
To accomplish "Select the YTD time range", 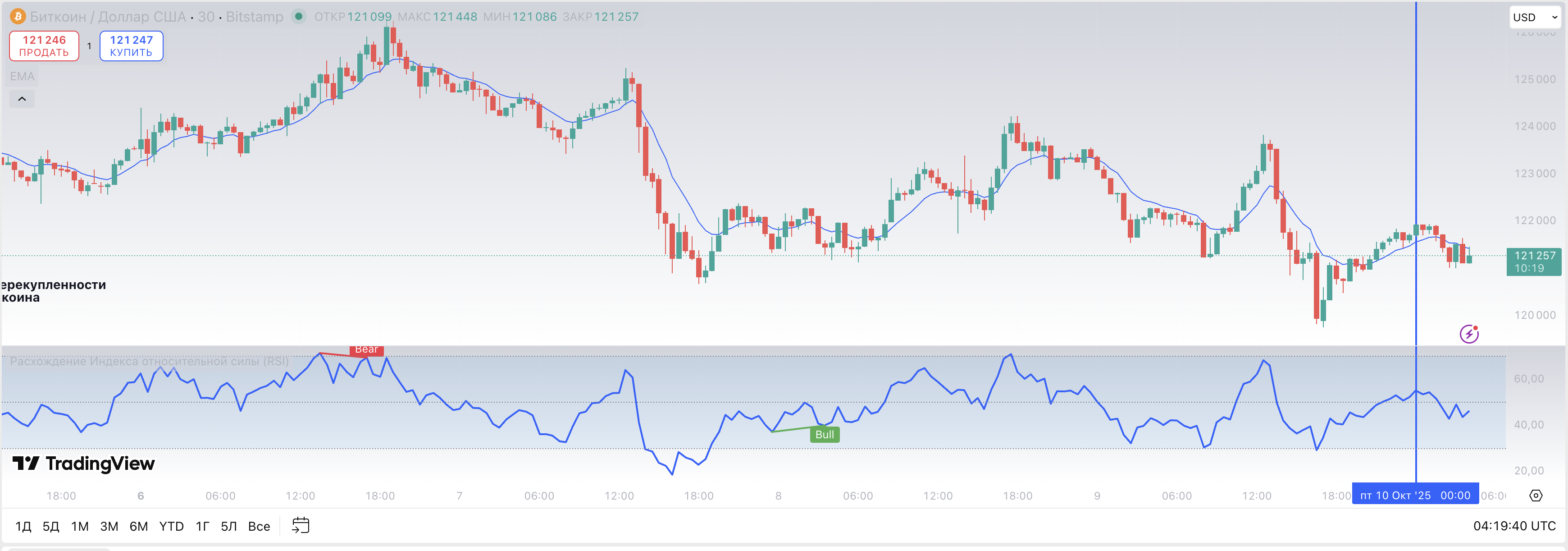I will click(171, 526).
